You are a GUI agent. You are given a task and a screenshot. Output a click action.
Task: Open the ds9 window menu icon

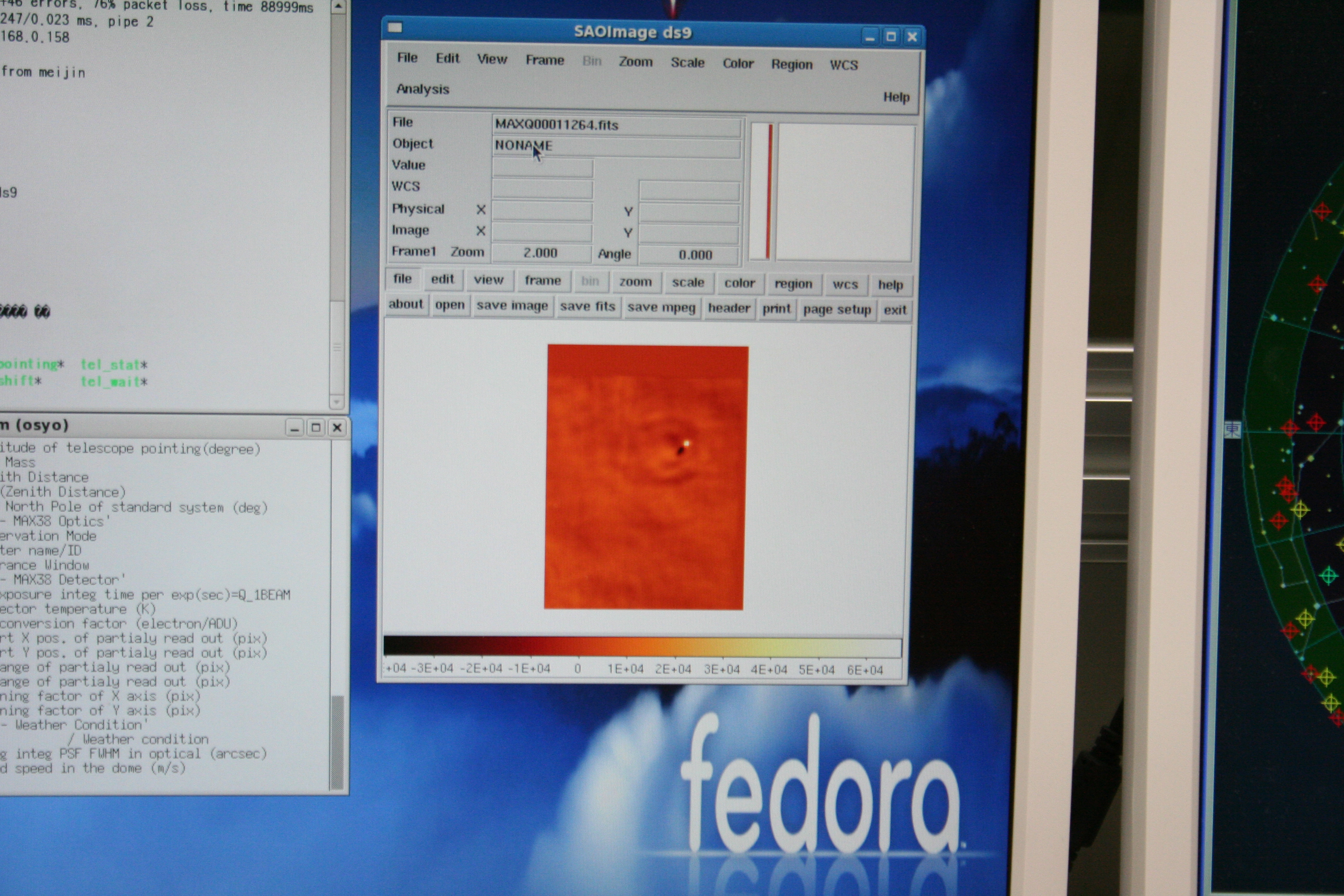[395, 28]
